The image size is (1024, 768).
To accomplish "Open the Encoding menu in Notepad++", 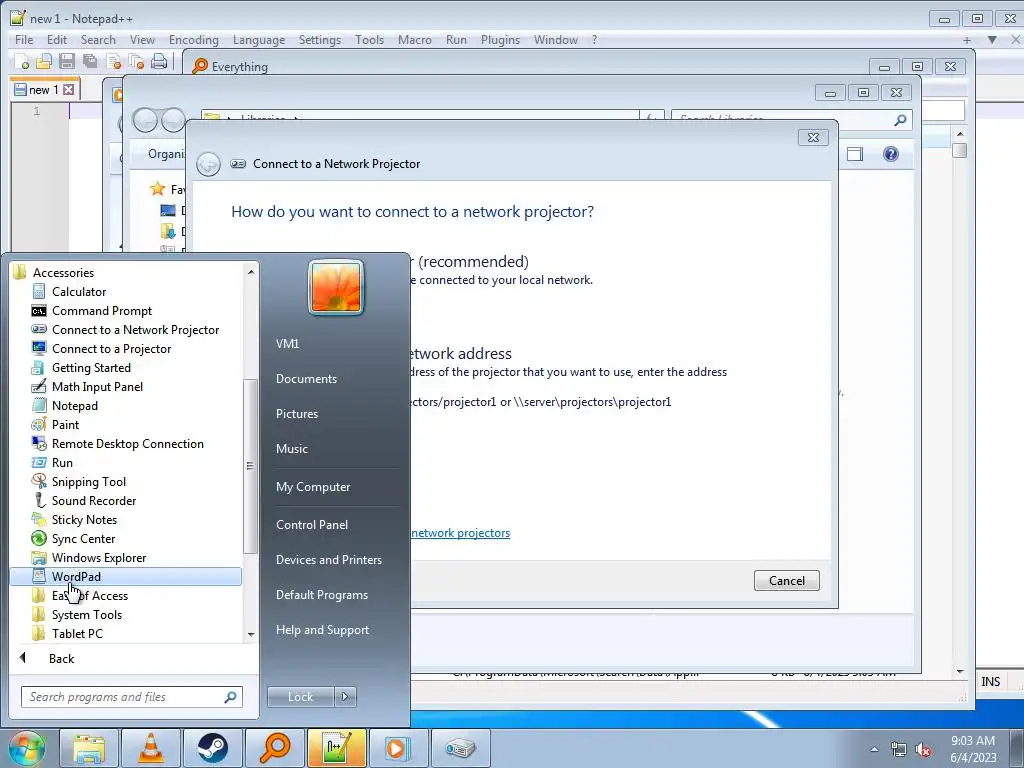I will (193, 40).
